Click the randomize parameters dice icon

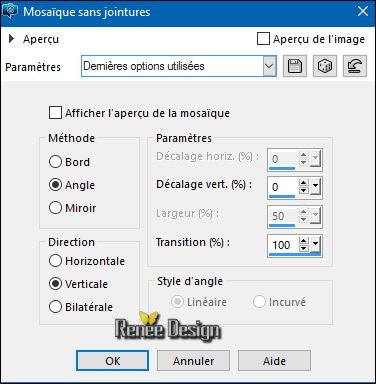click(325, 66)
